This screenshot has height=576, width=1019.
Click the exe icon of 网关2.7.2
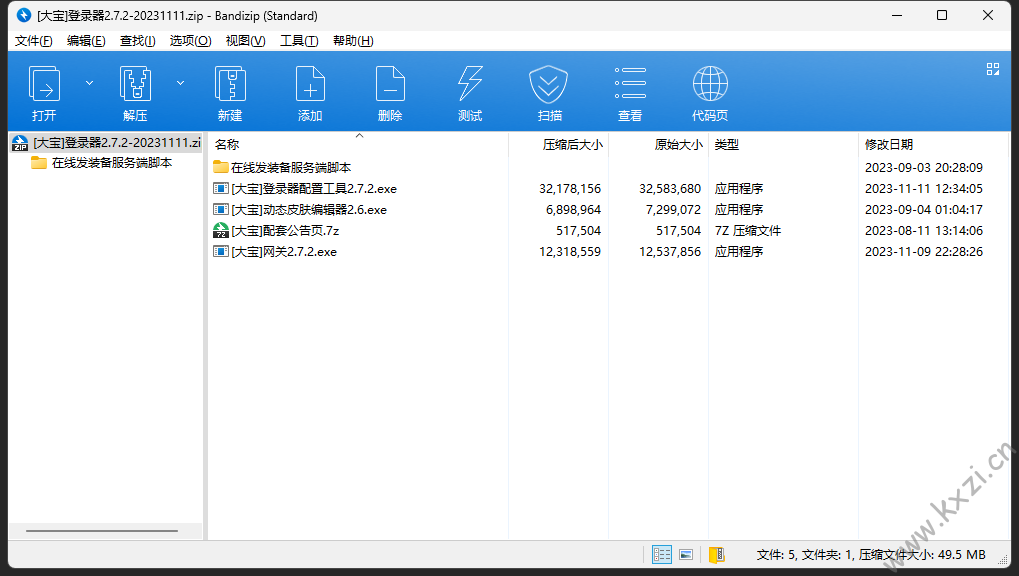(221, 251)
